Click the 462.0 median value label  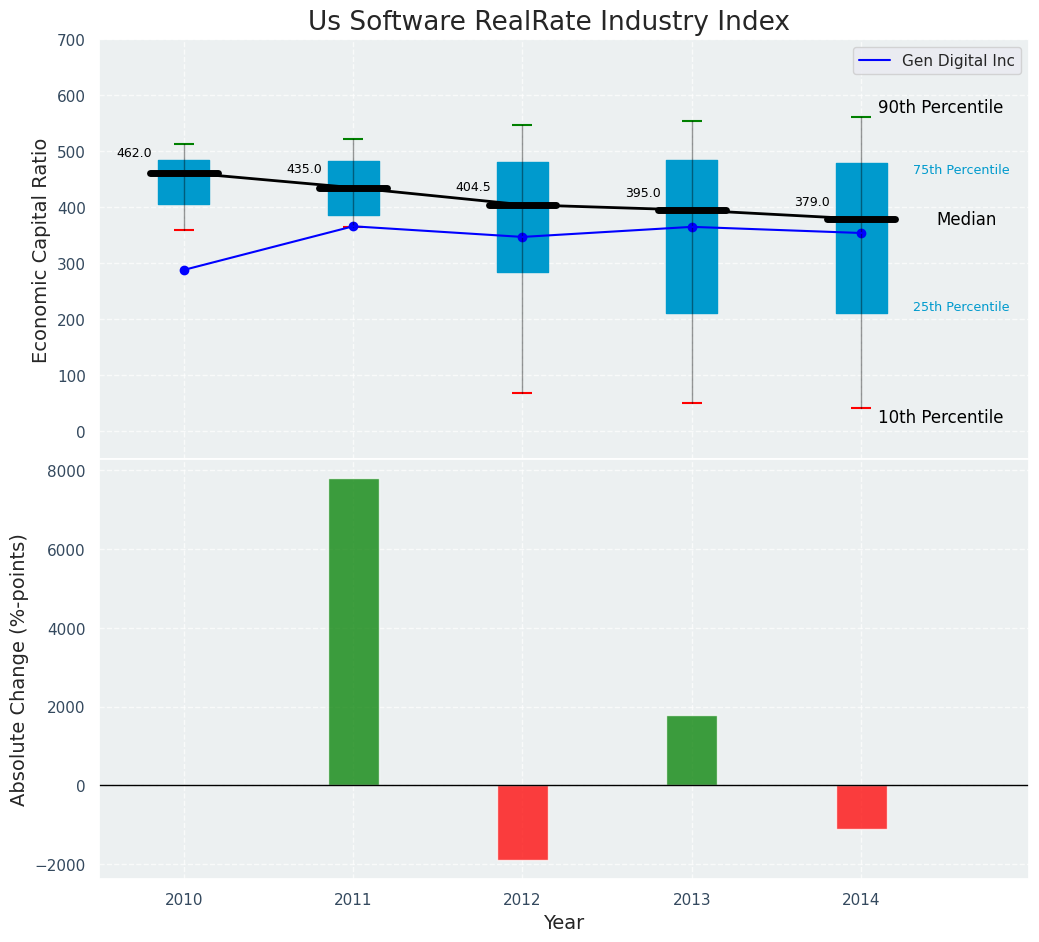click(134, 154)
